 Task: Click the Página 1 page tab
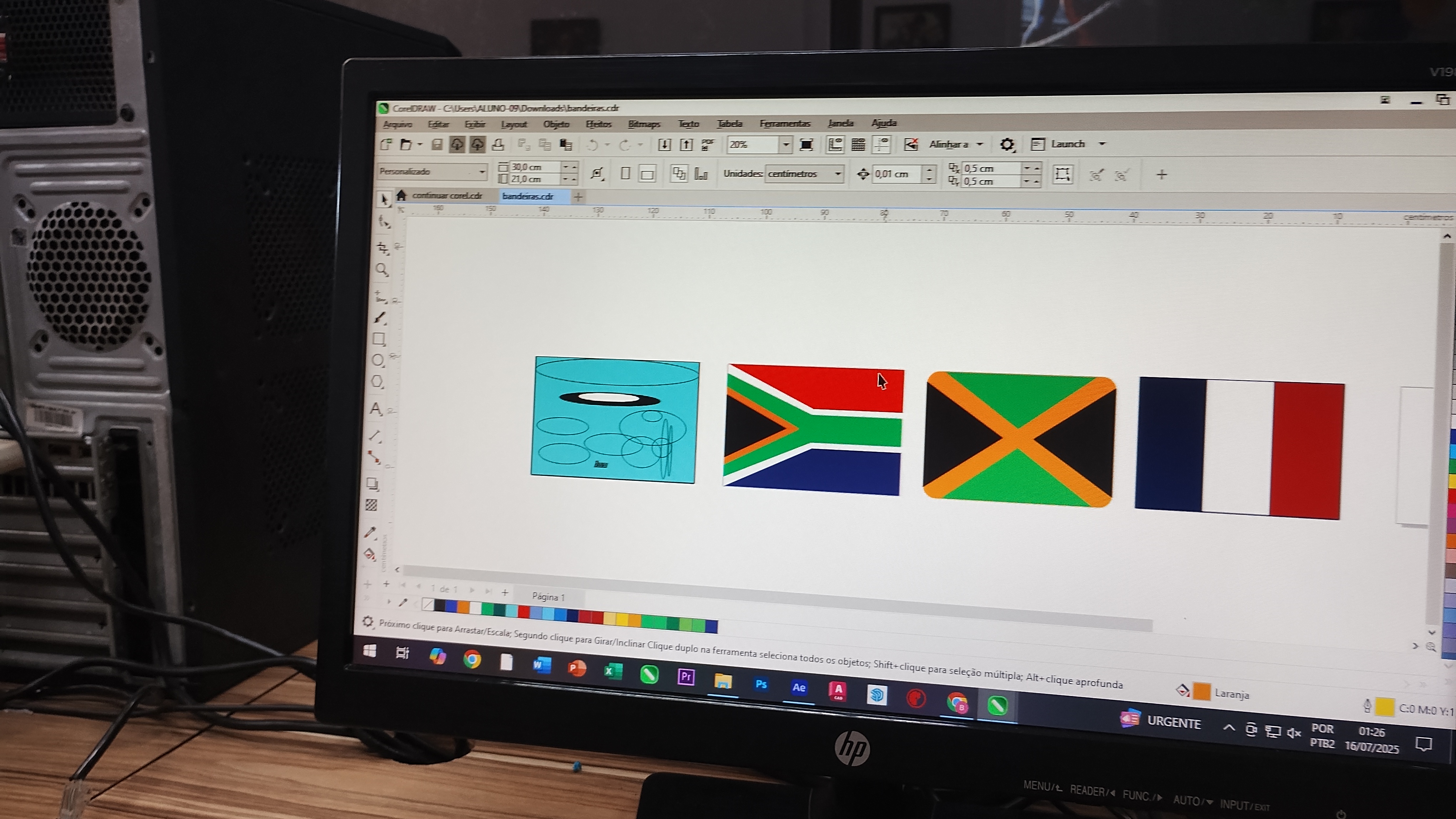(548, 596)
